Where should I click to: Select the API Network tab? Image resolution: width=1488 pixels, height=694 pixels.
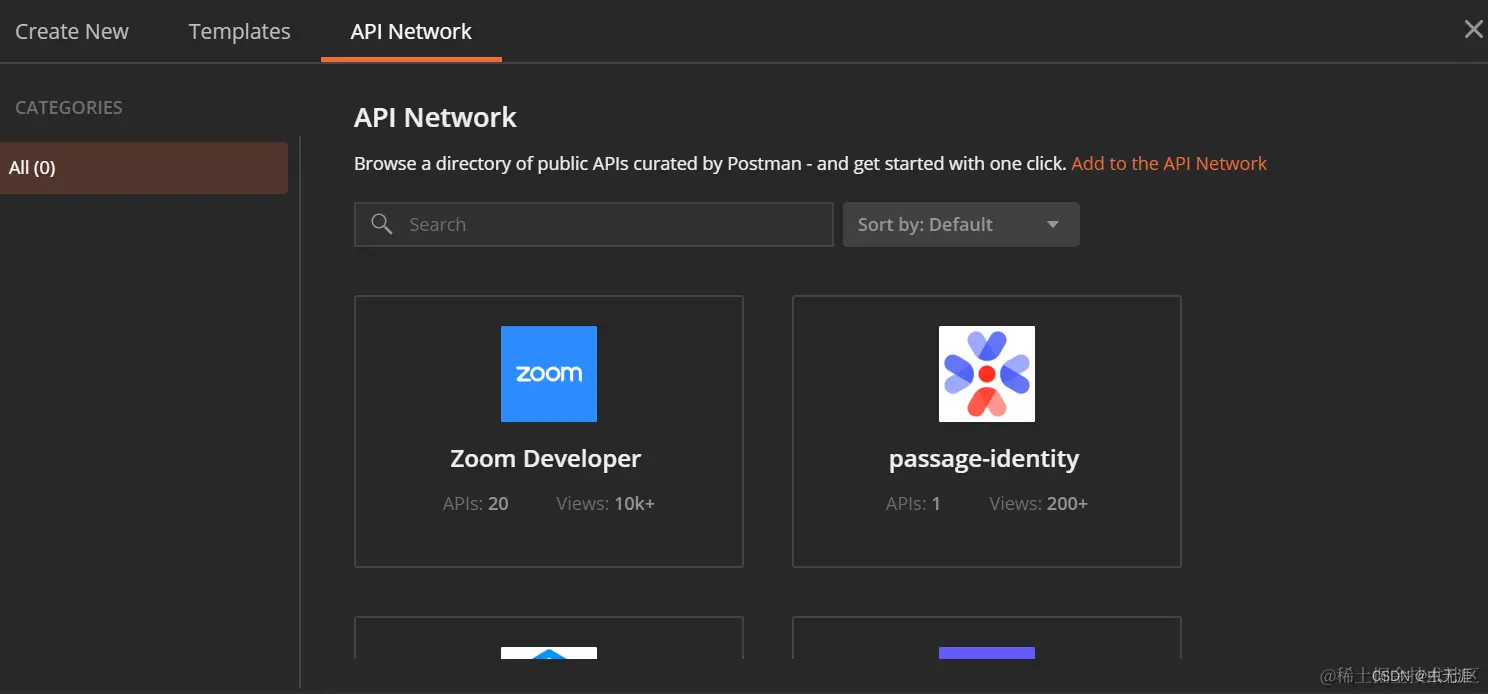click(411, 31)
